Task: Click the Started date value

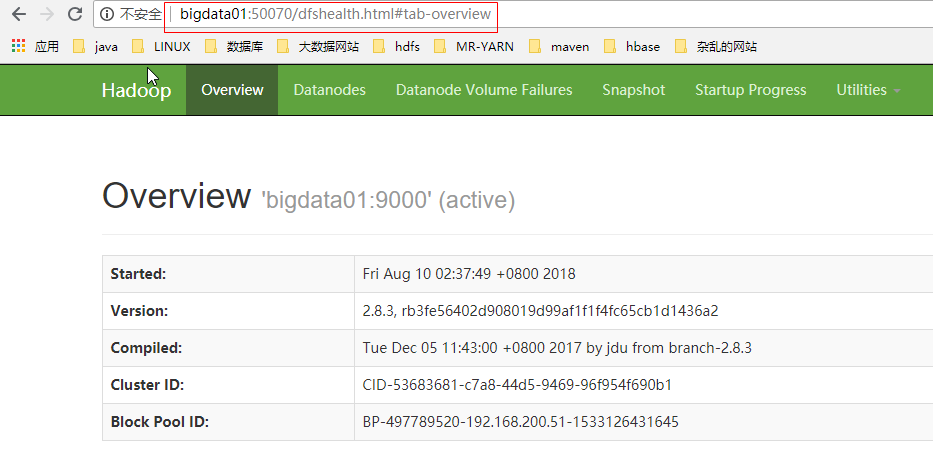Action: pyautogui.click(x=469, y=274)
